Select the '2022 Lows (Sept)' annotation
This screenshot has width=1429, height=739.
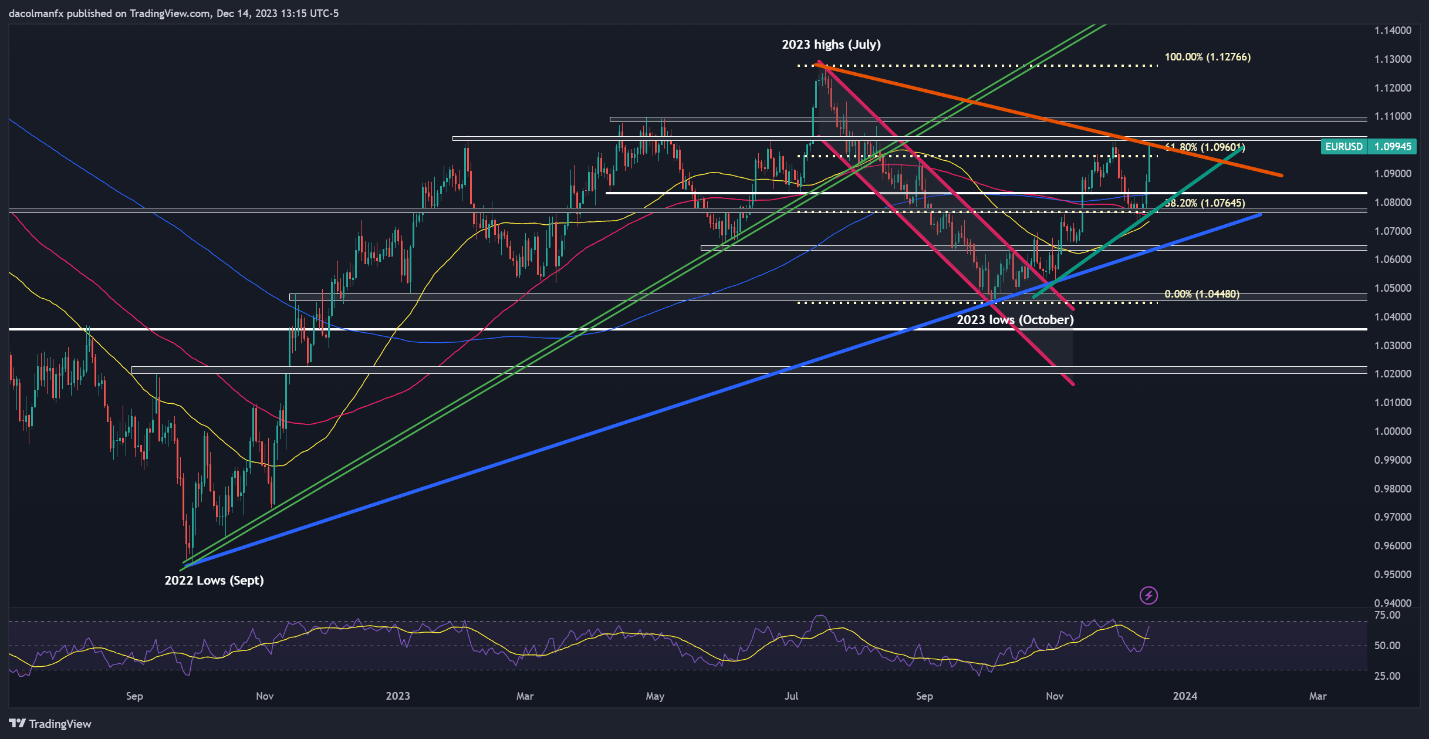[x=214, y=580]
